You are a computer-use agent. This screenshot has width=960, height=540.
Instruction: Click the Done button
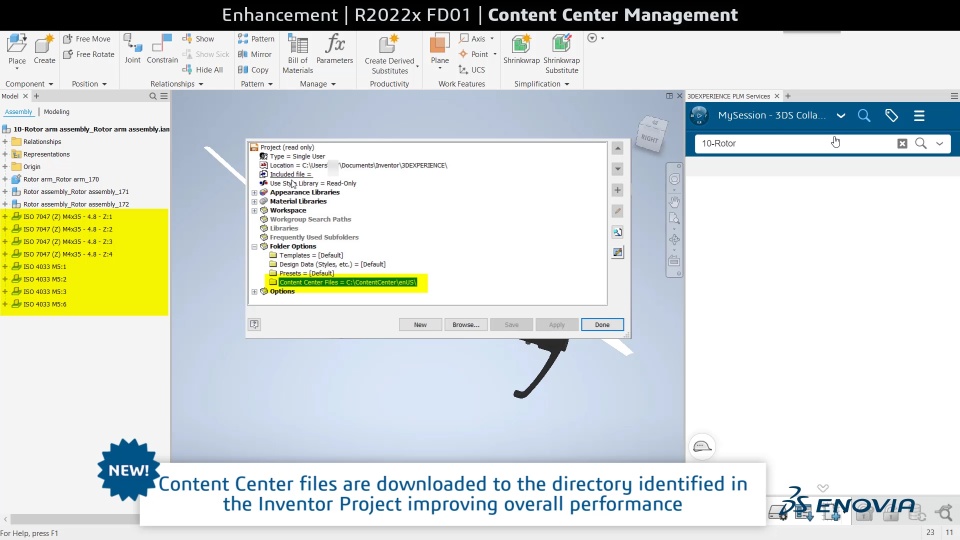[602, 324]
